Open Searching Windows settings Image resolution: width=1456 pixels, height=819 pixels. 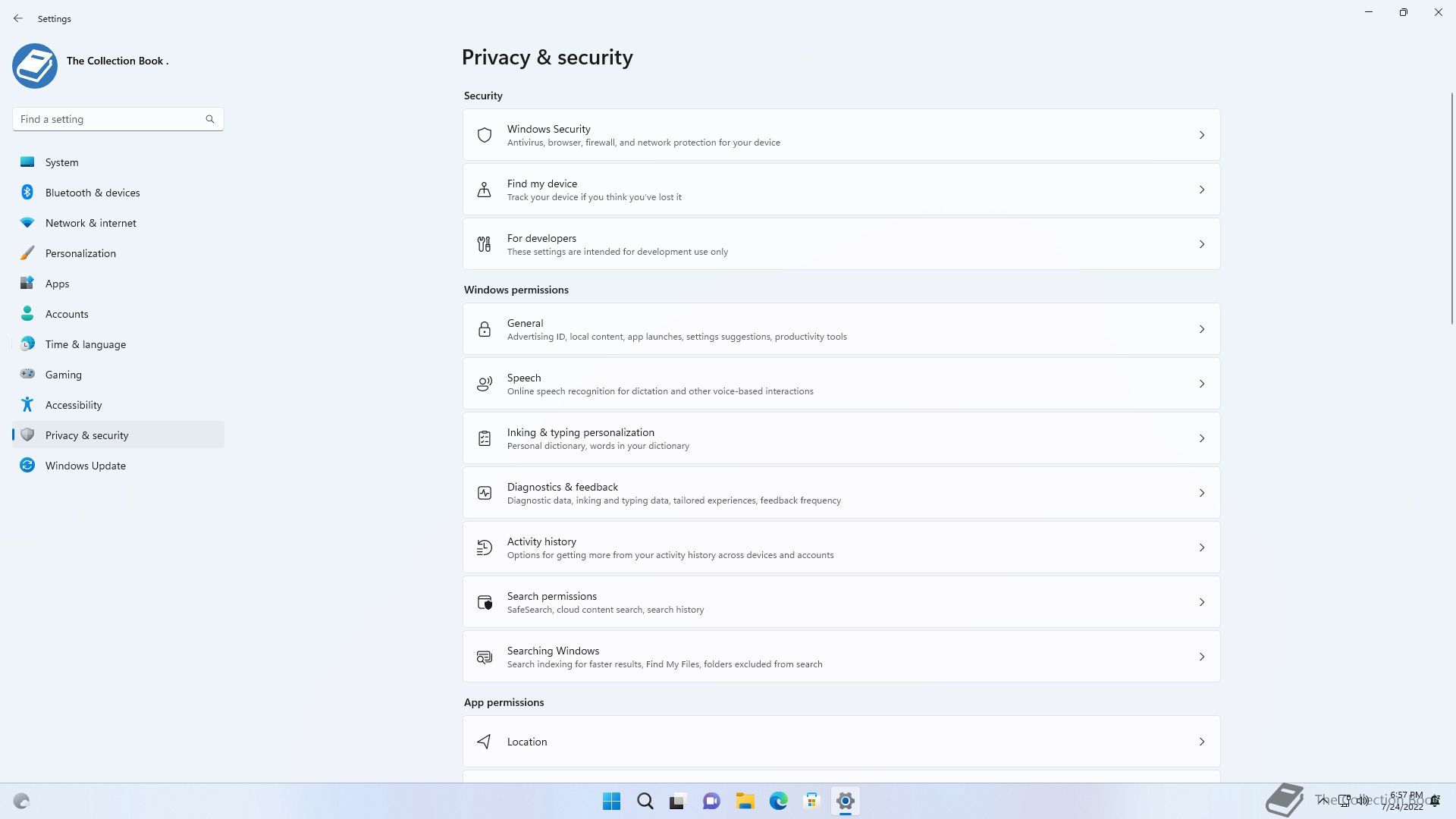[x=842, y=657]
